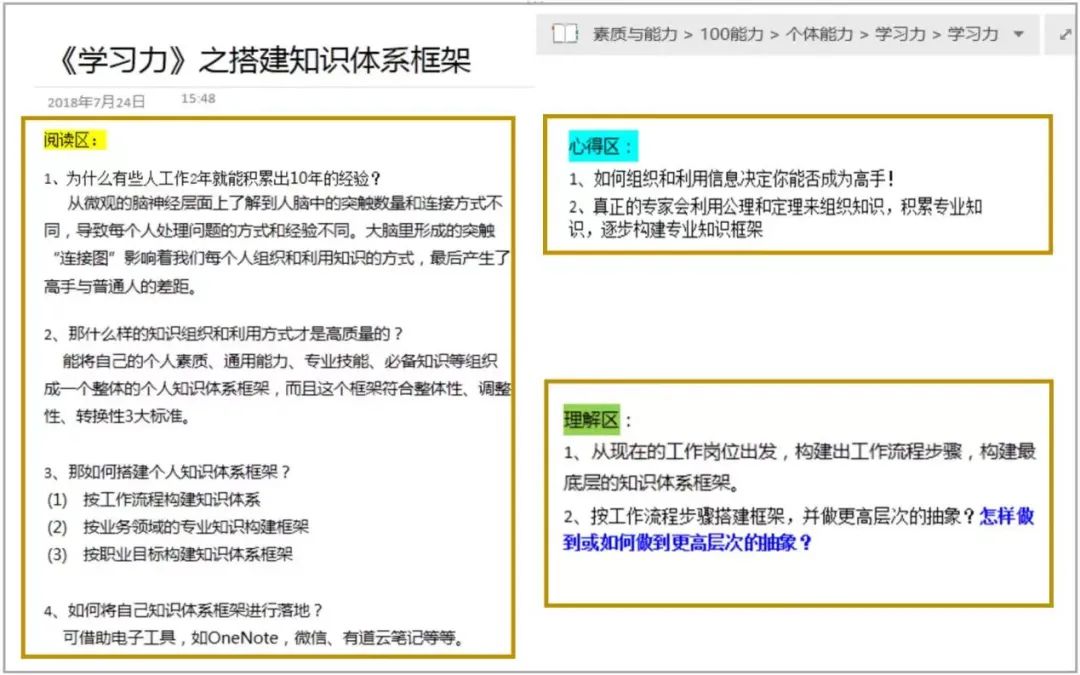This screenshot has height=675, width=1080.
Task: Click the note time 15:48
Action: 198,99
